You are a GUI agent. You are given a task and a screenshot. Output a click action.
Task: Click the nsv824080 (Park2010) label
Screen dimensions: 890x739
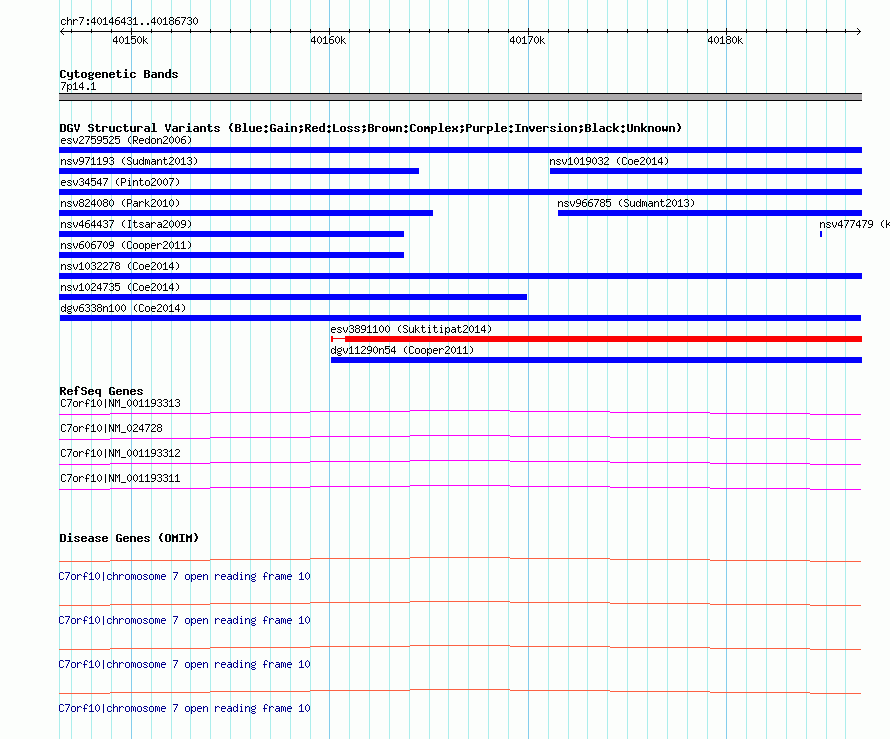120,203
